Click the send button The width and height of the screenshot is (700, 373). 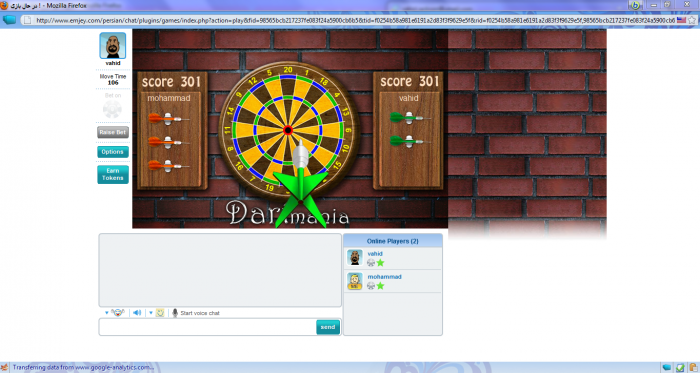click(x=328, y=327)
